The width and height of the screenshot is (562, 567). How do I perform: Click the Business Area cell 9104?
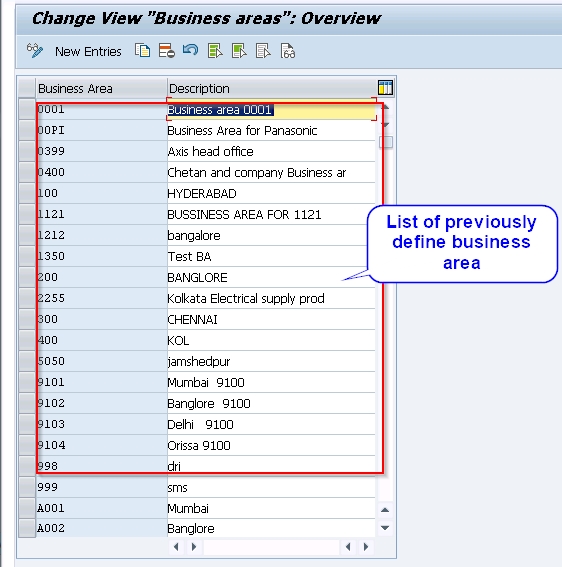[101, 445]
